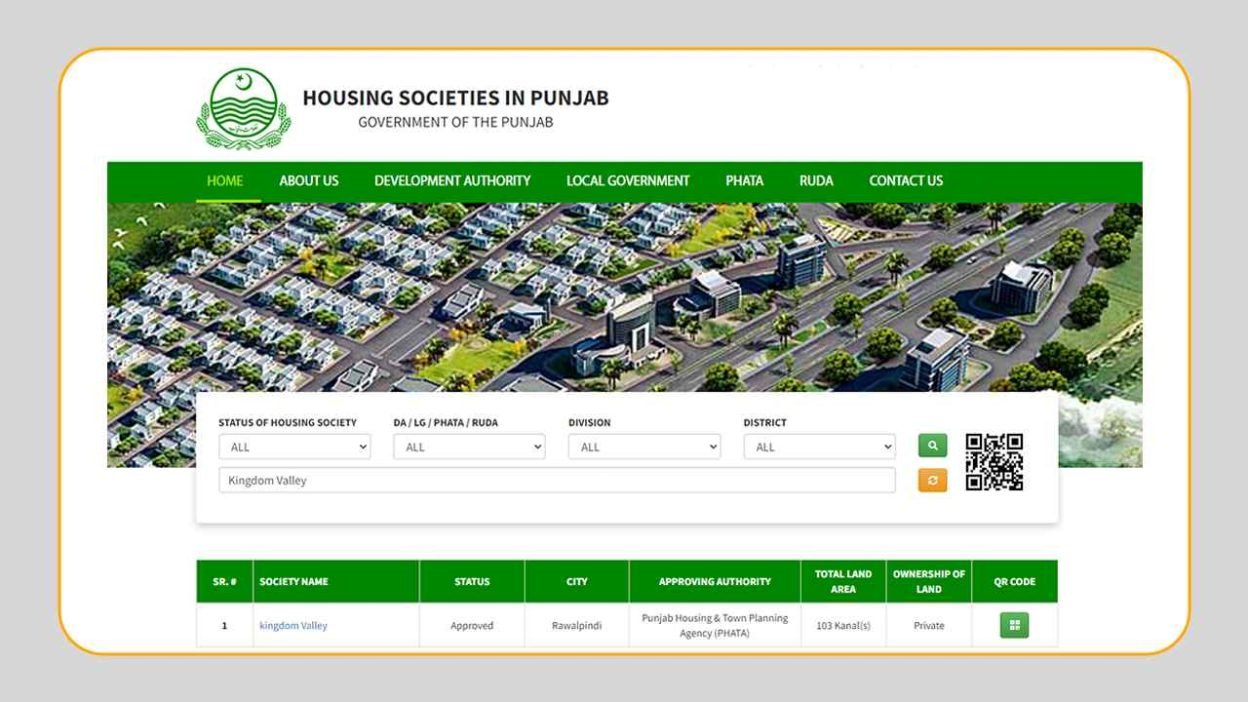
Task: Click the Punjab Housing & Town Planning Agency cell
Action: pyautogui.click(x=715, y=626)
